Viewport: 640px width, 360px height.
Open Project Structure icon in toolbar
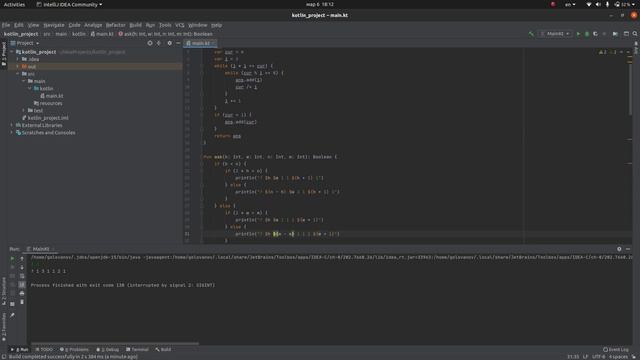tap(626, 34)
